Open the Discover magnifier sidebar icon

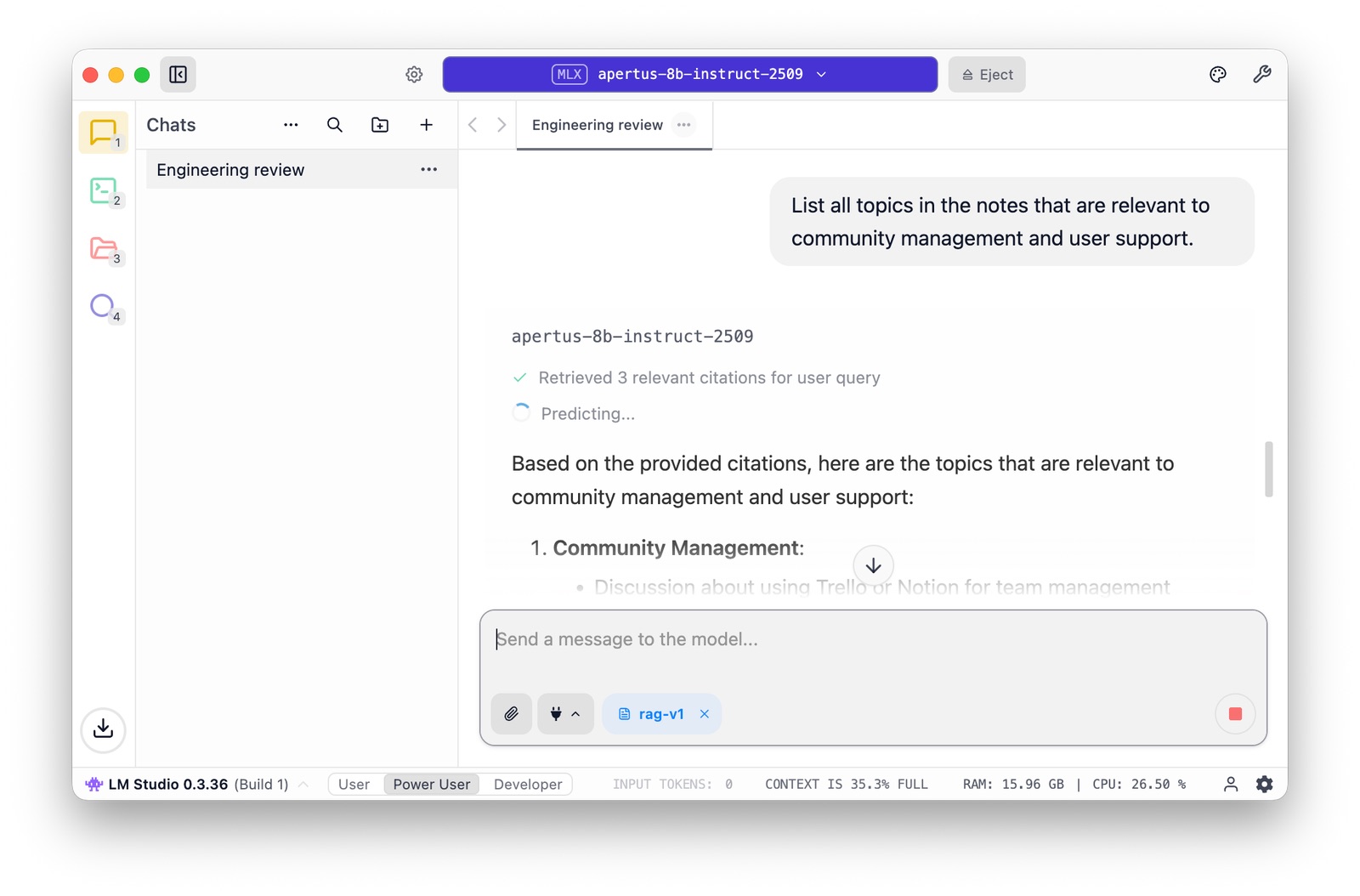(103, 306)
